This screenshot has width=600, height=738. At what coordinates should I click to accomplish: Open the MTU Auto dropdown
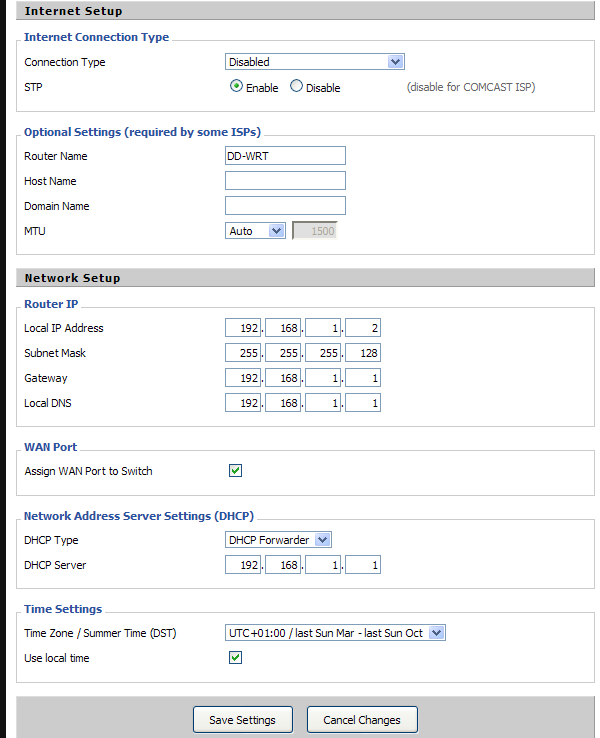click(255, 231)
